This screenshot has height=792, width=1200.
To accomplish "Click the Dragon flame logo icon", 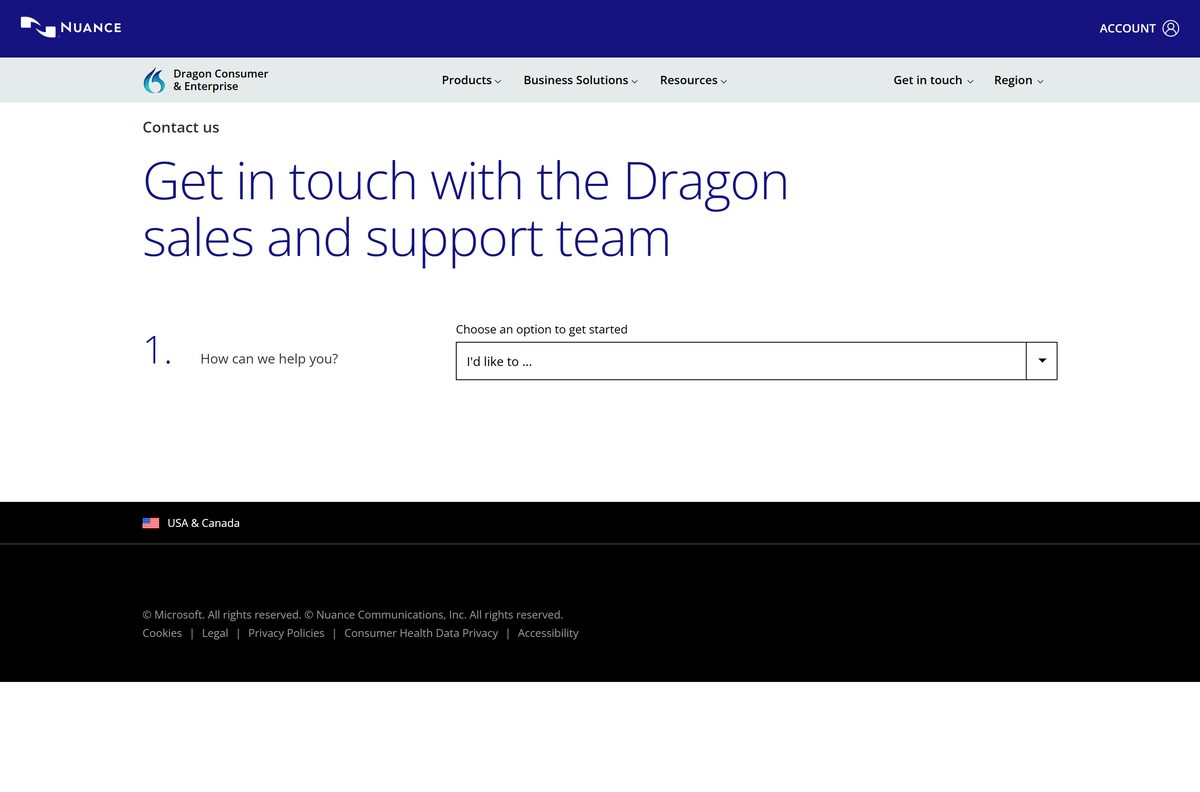I will tap(154, 80).
